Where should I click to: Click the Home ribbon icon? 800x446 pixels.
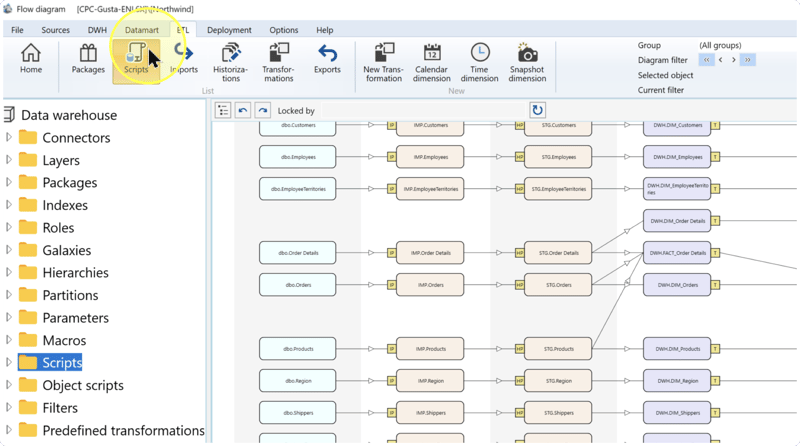pos(31,59)
